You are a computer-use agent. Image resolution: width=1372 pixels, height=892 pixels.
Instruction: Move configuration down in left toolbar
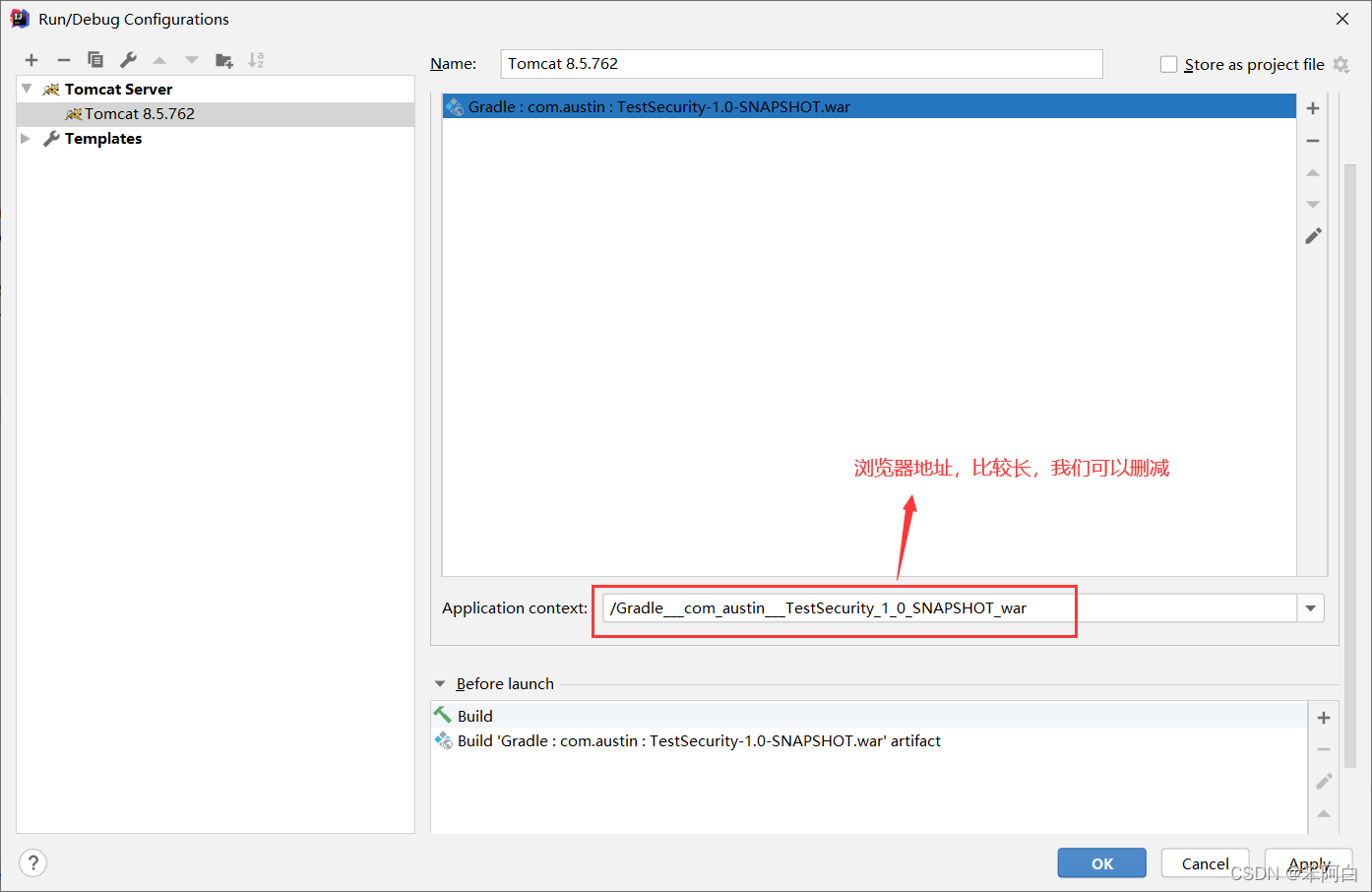192,60
